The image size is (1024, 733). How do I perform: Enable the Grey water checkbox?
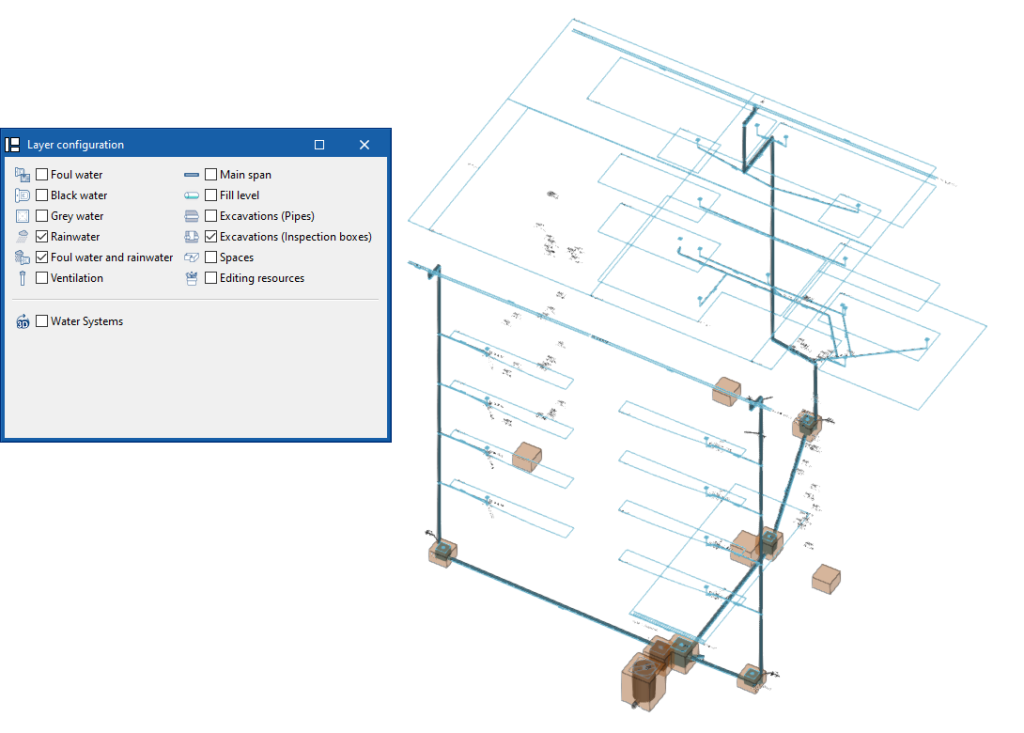(x=41, y=215)
